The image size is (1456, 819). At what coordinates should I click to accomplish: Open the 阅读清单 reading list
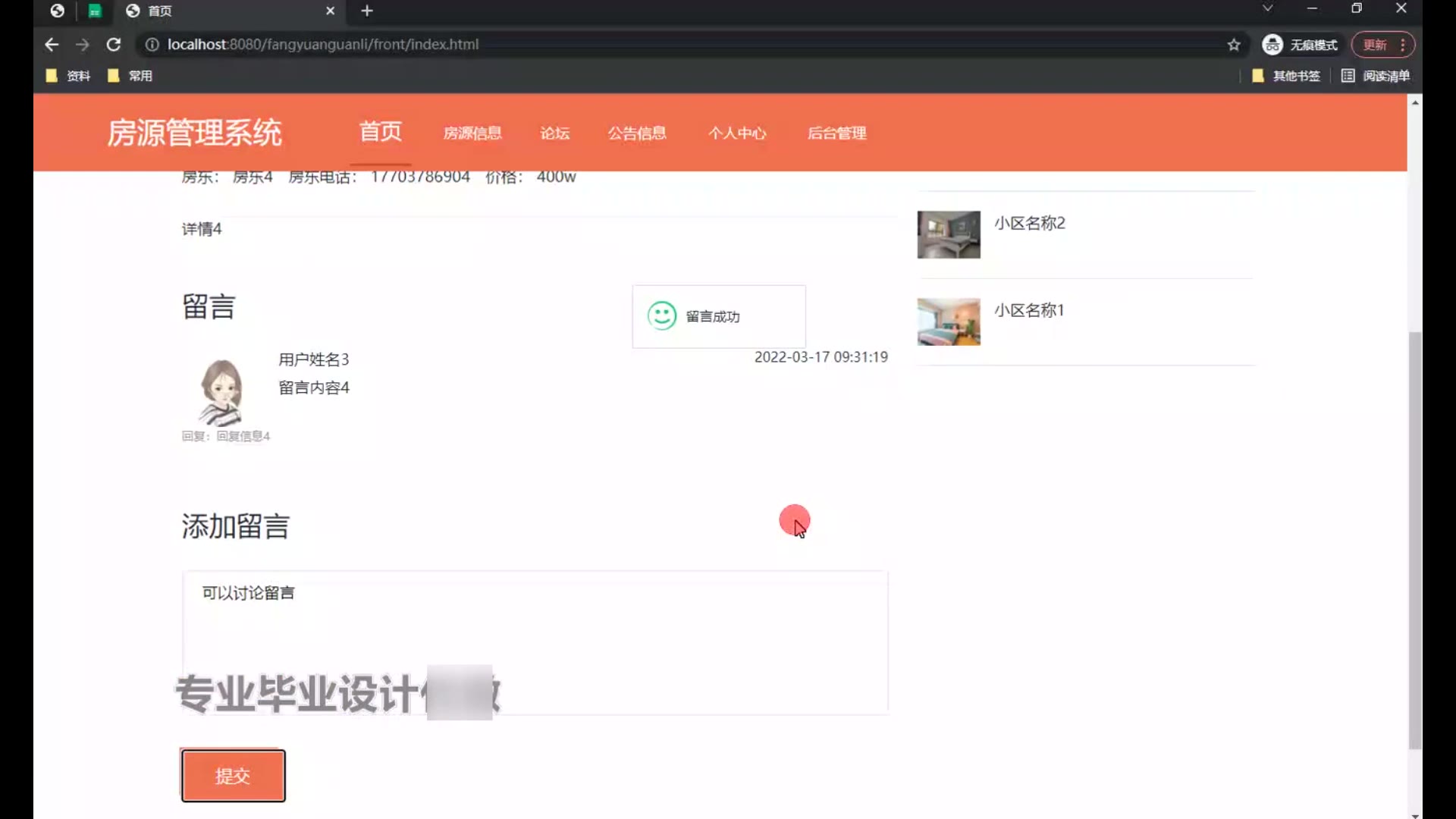1376,76
